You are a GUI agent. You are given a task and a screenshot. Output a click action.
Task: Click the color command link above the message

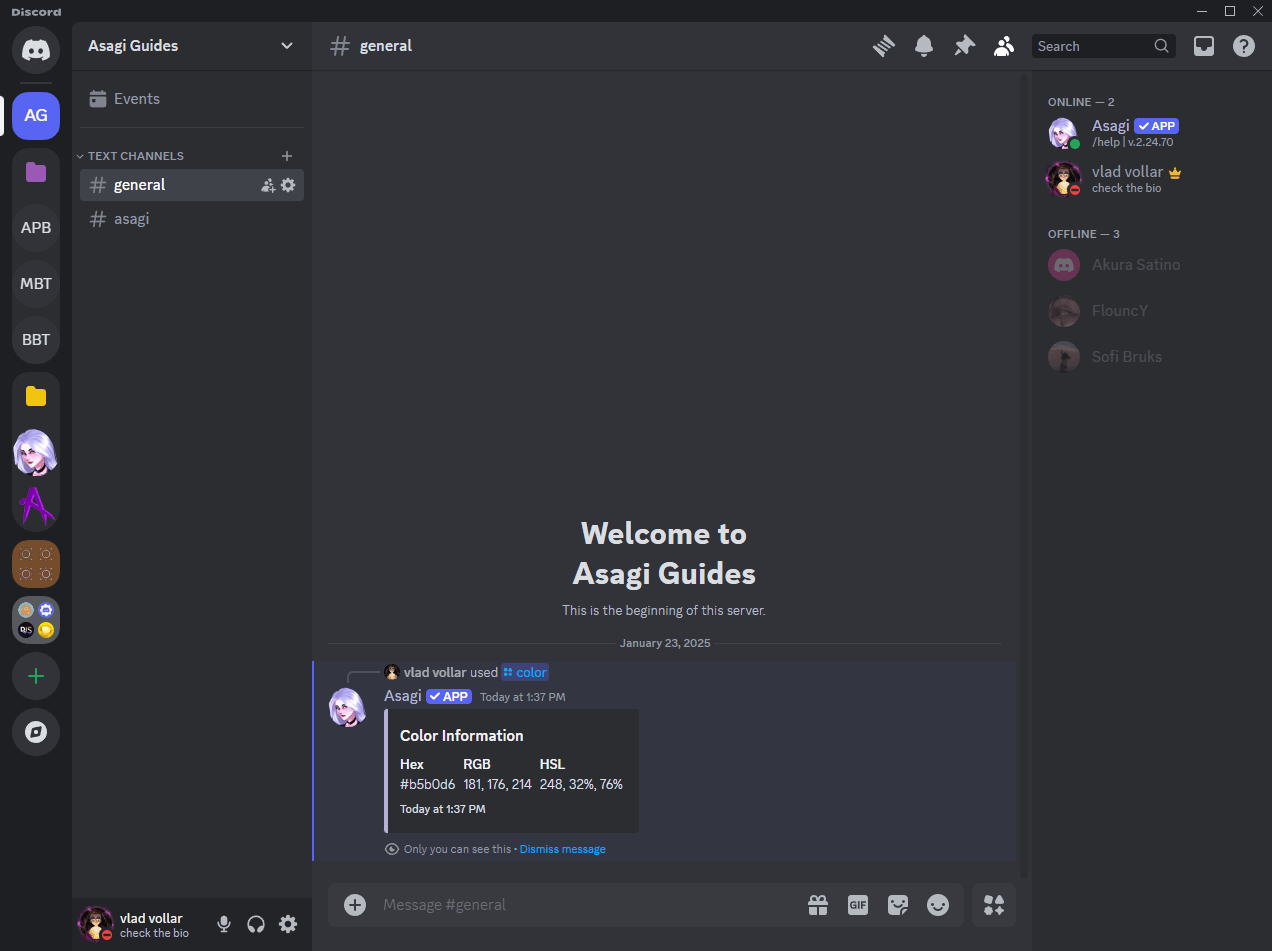(x=525, y=673)
